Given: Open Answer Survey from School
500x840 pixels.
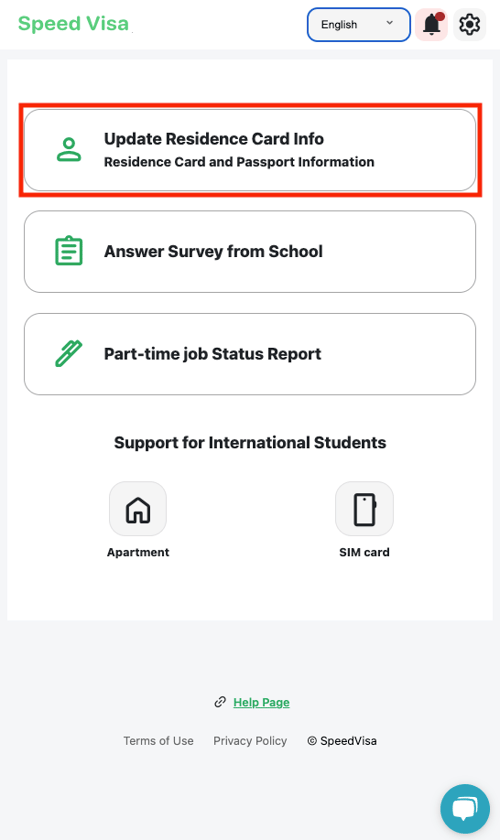Looking at the screenshot, I should pos(250,252).
